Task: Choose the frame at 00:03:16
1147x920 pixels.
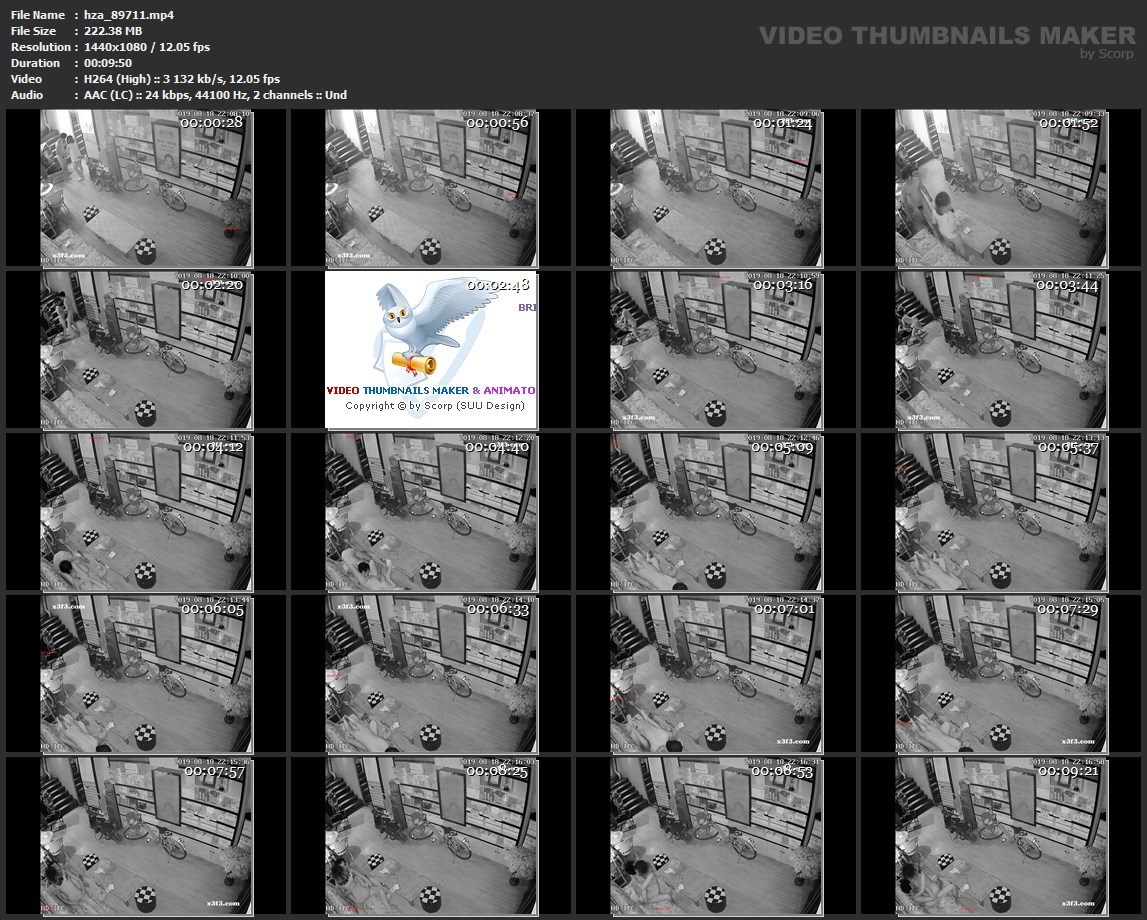Action: [716, 350]
